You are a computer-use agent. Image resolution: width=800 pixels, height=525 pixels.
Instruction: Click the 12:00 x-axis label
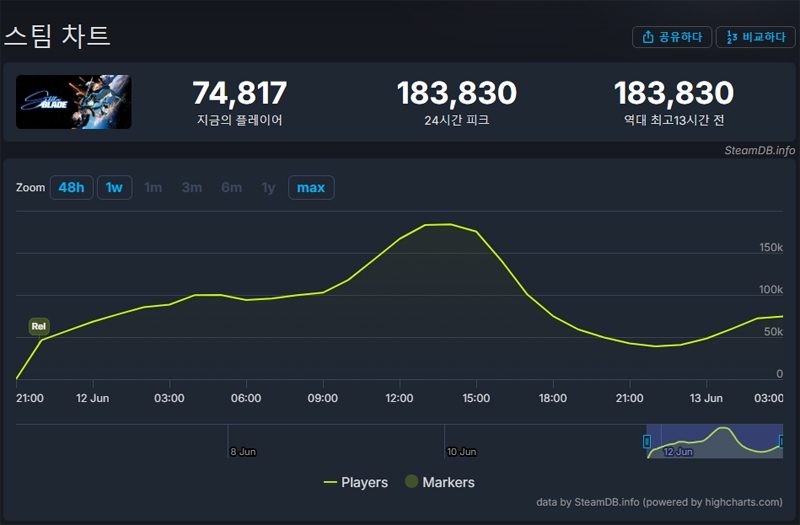[x=399, y=398]
